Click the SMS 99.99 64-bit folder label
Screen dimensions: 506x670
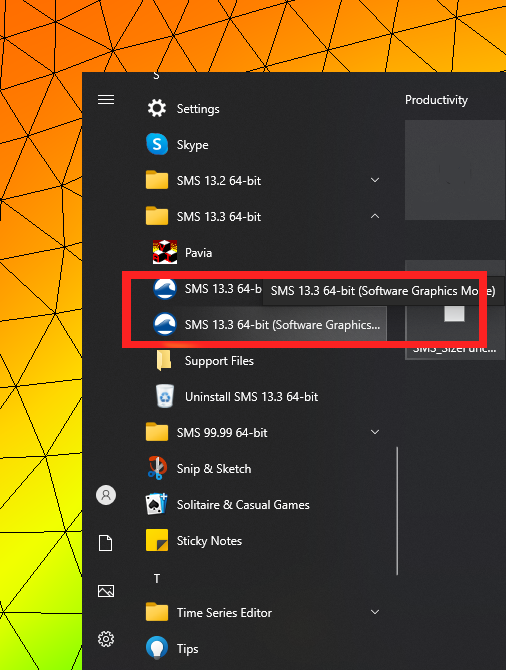point(222,432)
